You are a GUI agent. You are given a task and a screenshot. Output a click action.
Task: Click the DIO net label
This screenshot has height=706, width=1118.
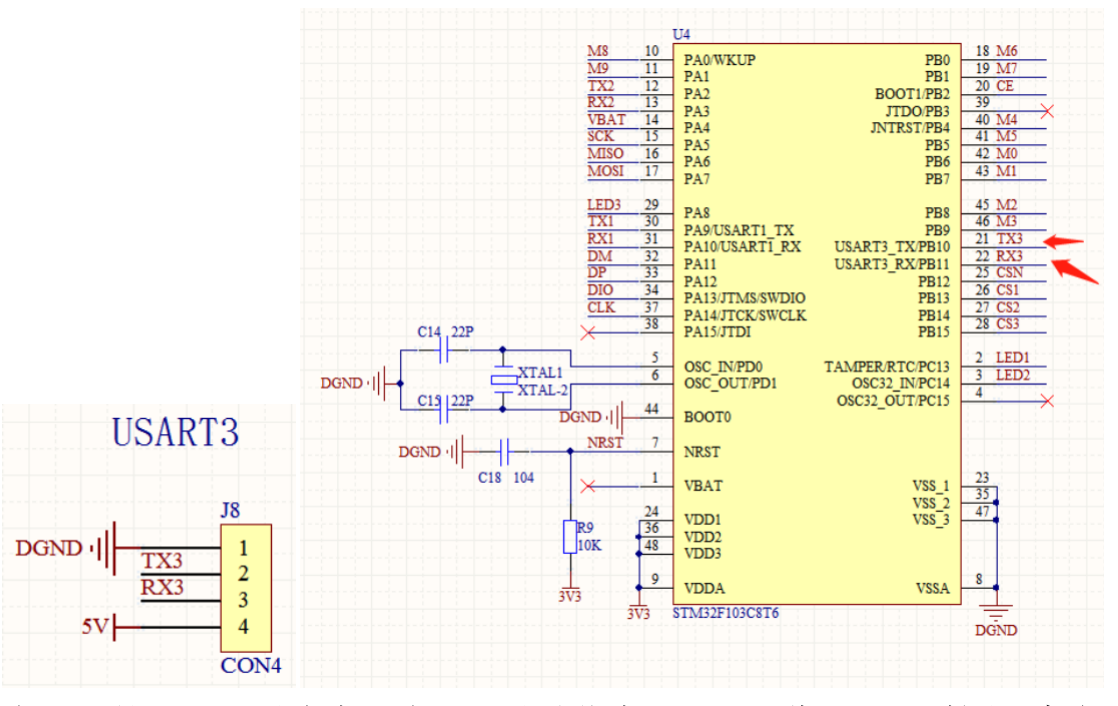tap(600, 290)
